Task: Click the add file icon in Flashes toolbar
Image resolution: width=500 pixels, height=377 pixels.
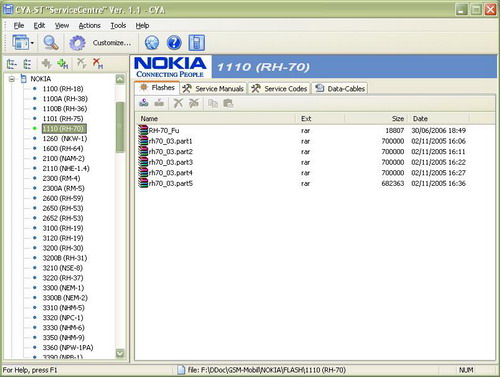Action: [x=144, y=103]
